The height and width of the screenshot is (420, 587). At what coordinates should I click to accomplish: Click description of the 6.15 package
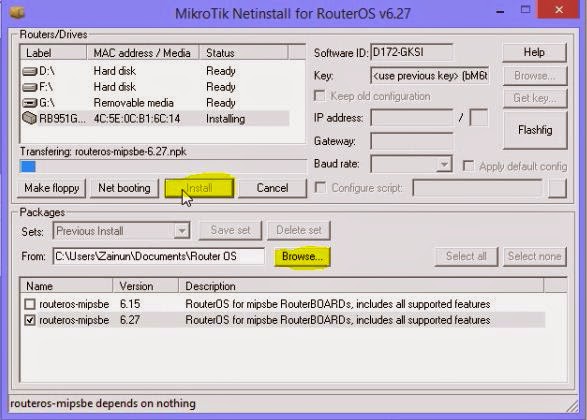337,304
